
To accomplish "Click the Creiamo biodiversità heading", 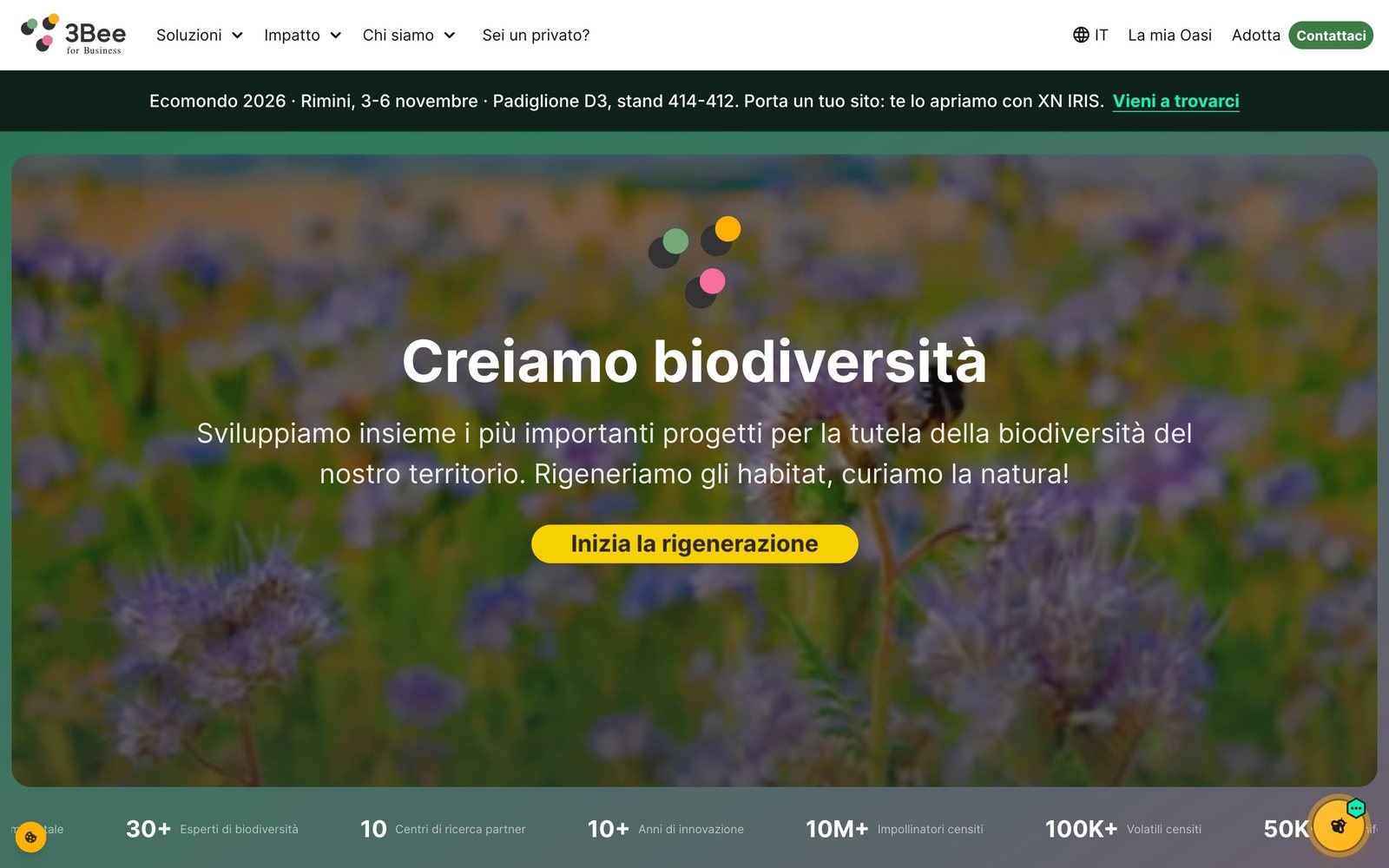I will pyautogui.click(x=694, y=361).
